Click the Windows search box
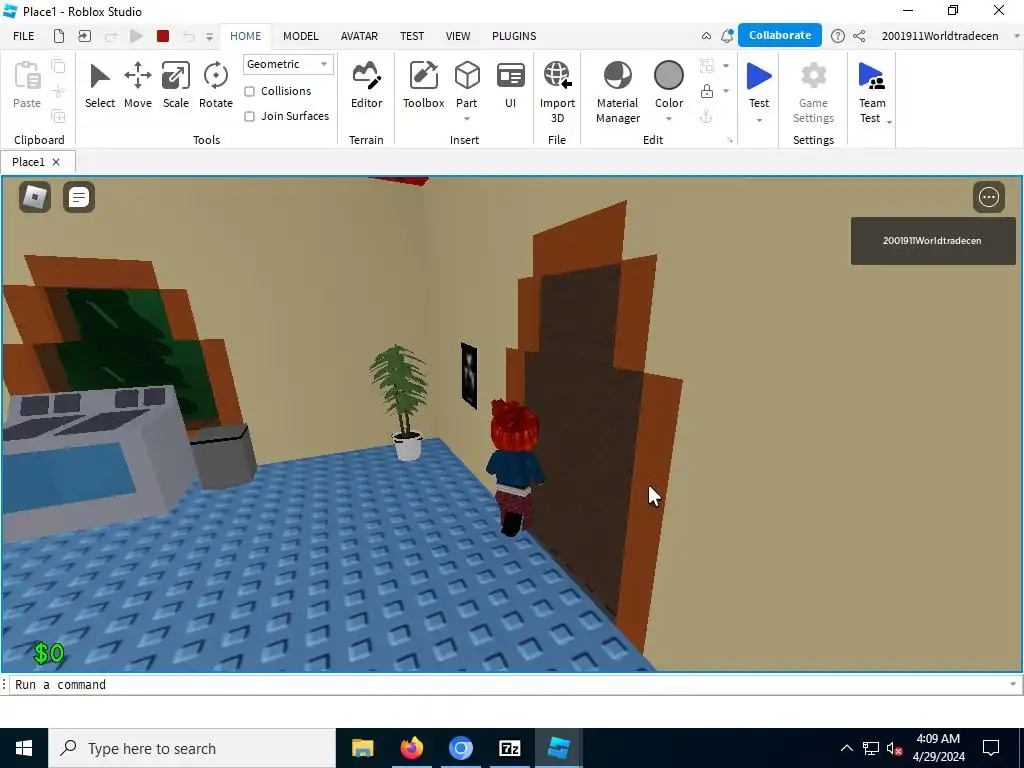This screenshot has width=1024, height=768. (192, 748)
